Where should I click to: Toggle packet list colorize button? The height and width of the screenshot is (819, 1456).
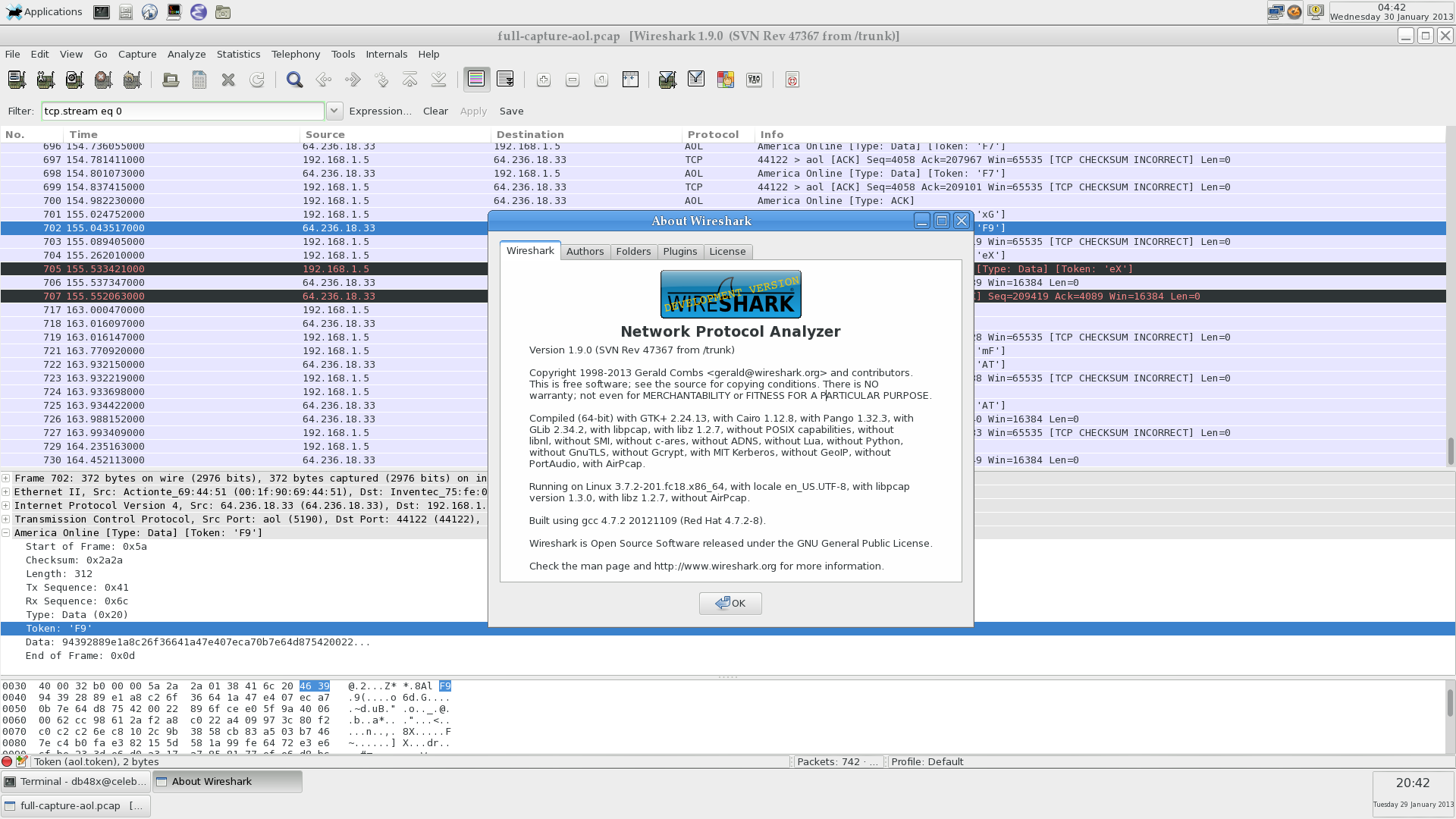(x=477, y=80)
